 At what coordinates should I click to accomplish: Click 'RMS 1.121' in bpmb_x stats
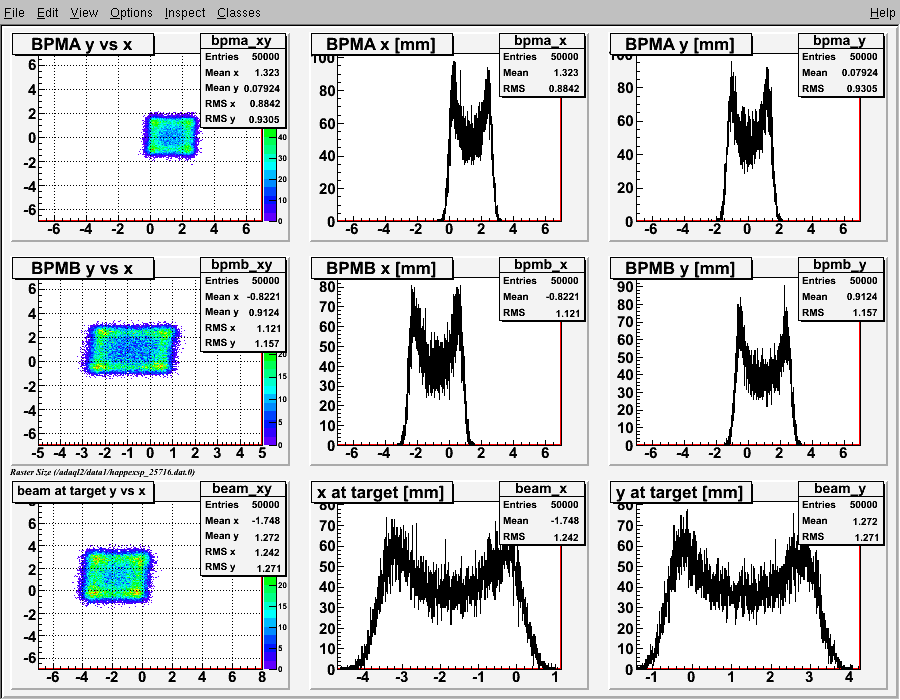[541, 313]
